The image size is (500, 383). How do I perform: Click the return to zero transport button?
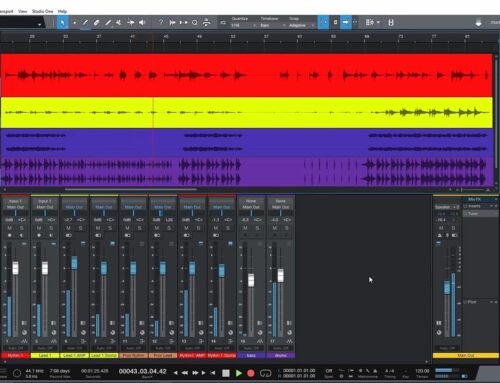213,373
